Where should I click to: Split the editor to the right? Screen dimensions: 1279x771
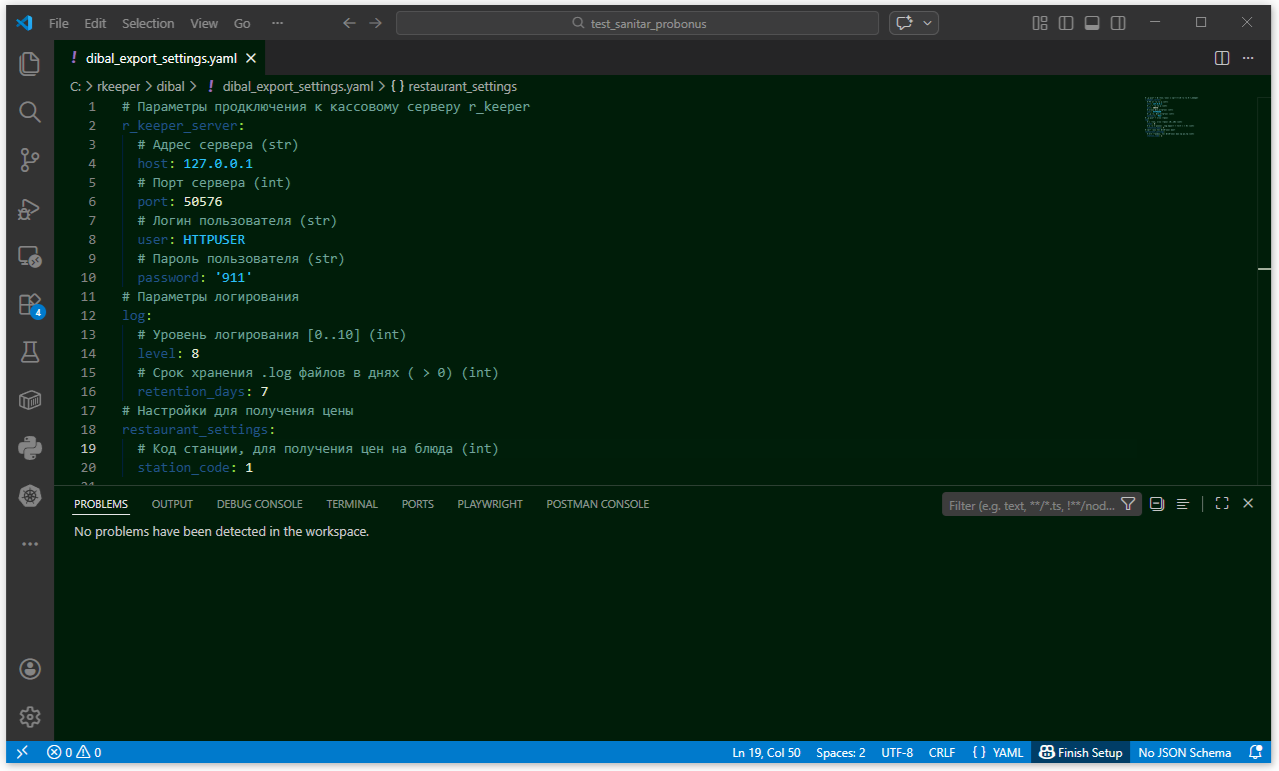pyautogui.click(x=1221, y=59)
